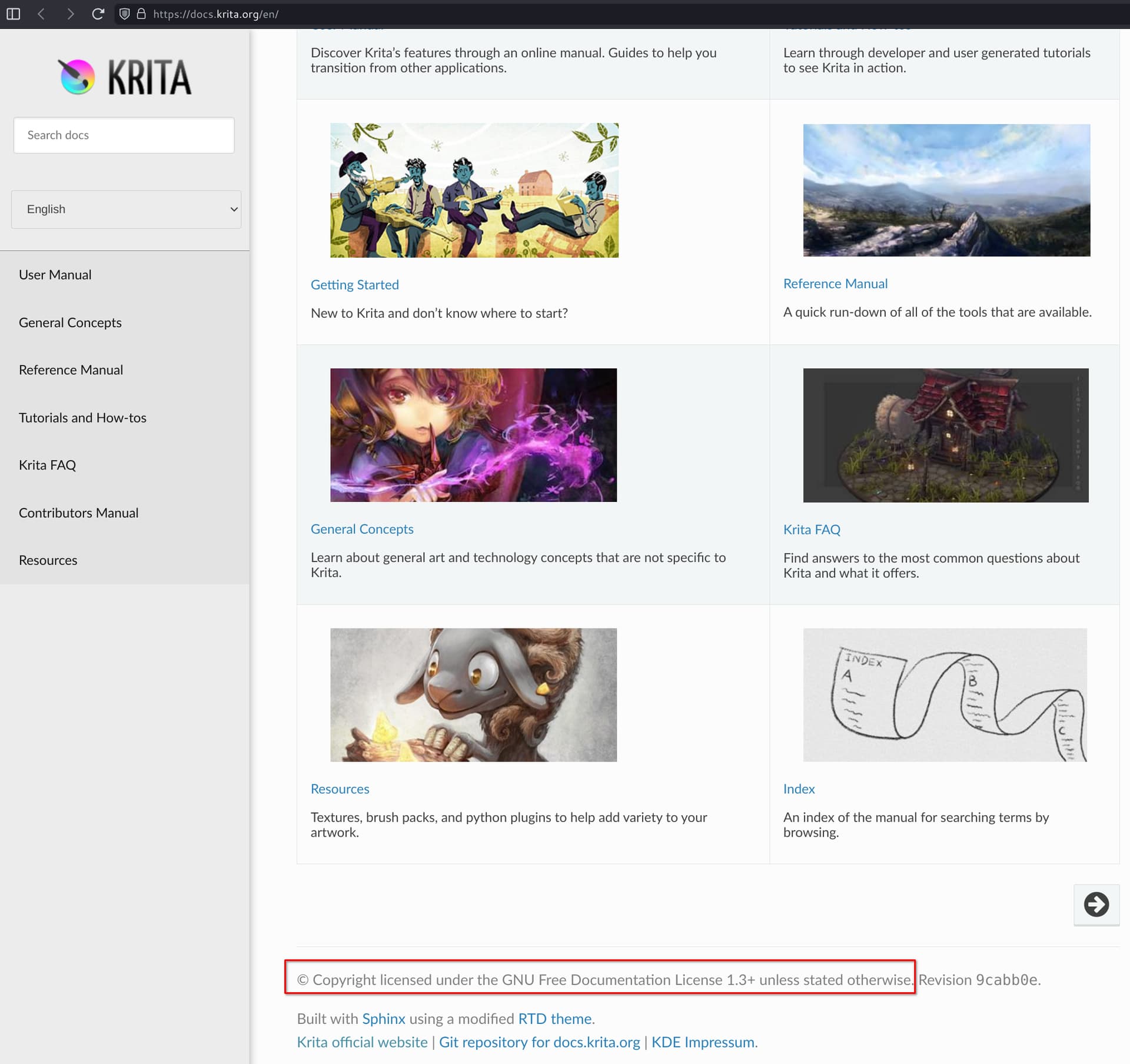Screen dimensions: 1130x1064
Task: Open the Krita FAQ heading link
Action: coord(811,530)
